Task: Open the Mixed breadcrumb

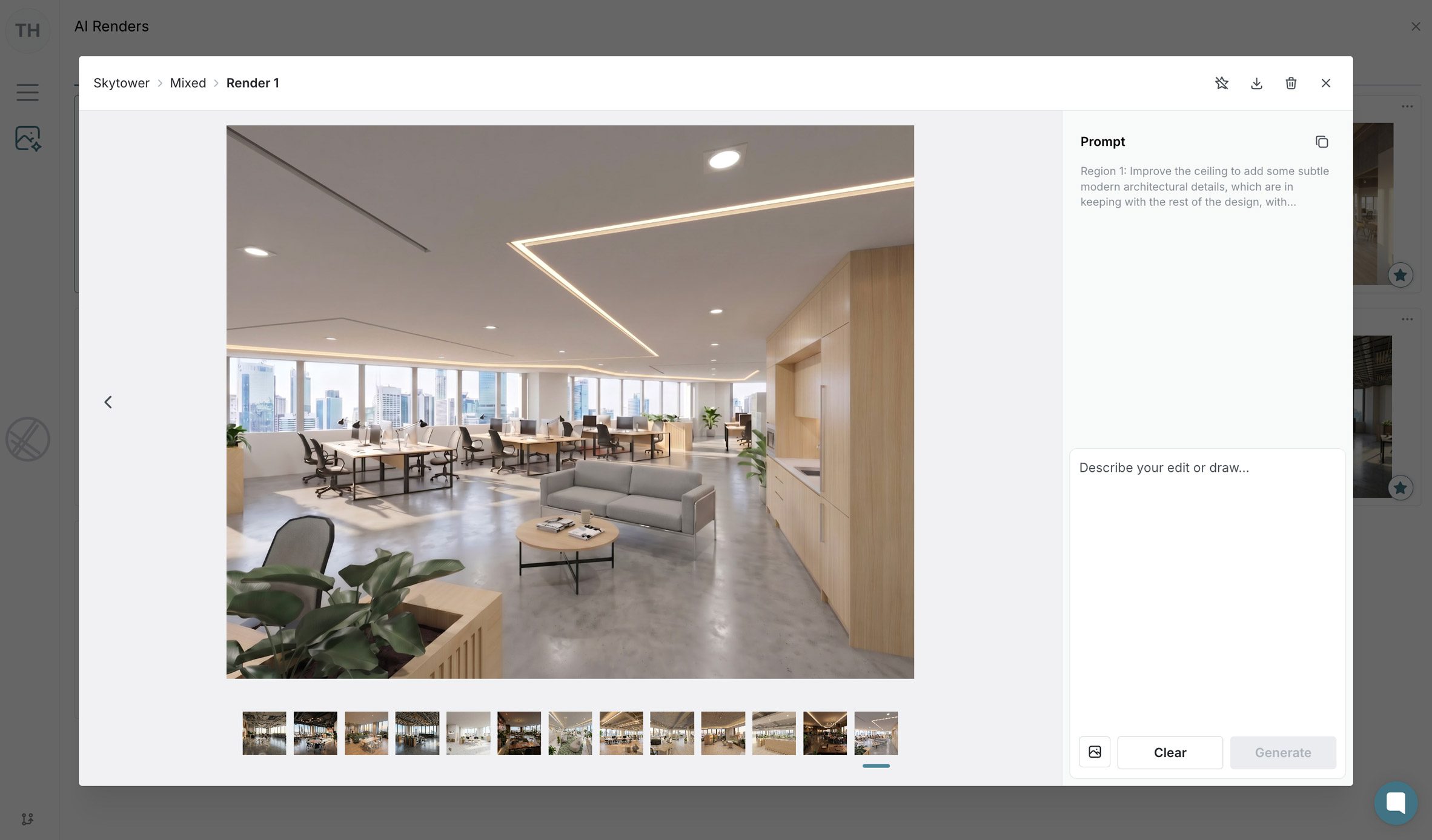Action: point(188,83)
